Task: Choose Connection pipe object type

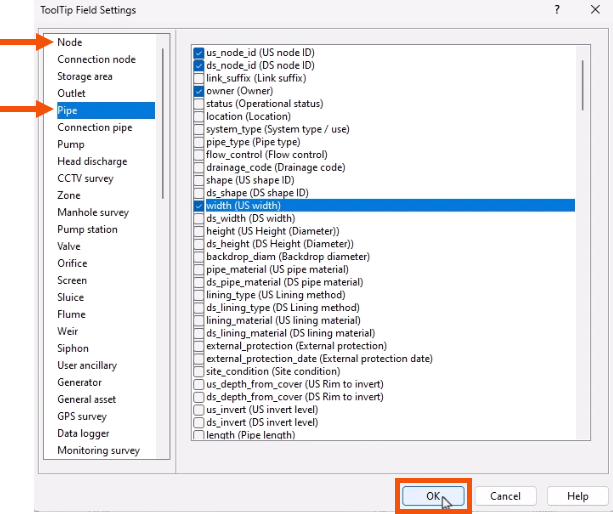Action: click(x=95, y=127)
